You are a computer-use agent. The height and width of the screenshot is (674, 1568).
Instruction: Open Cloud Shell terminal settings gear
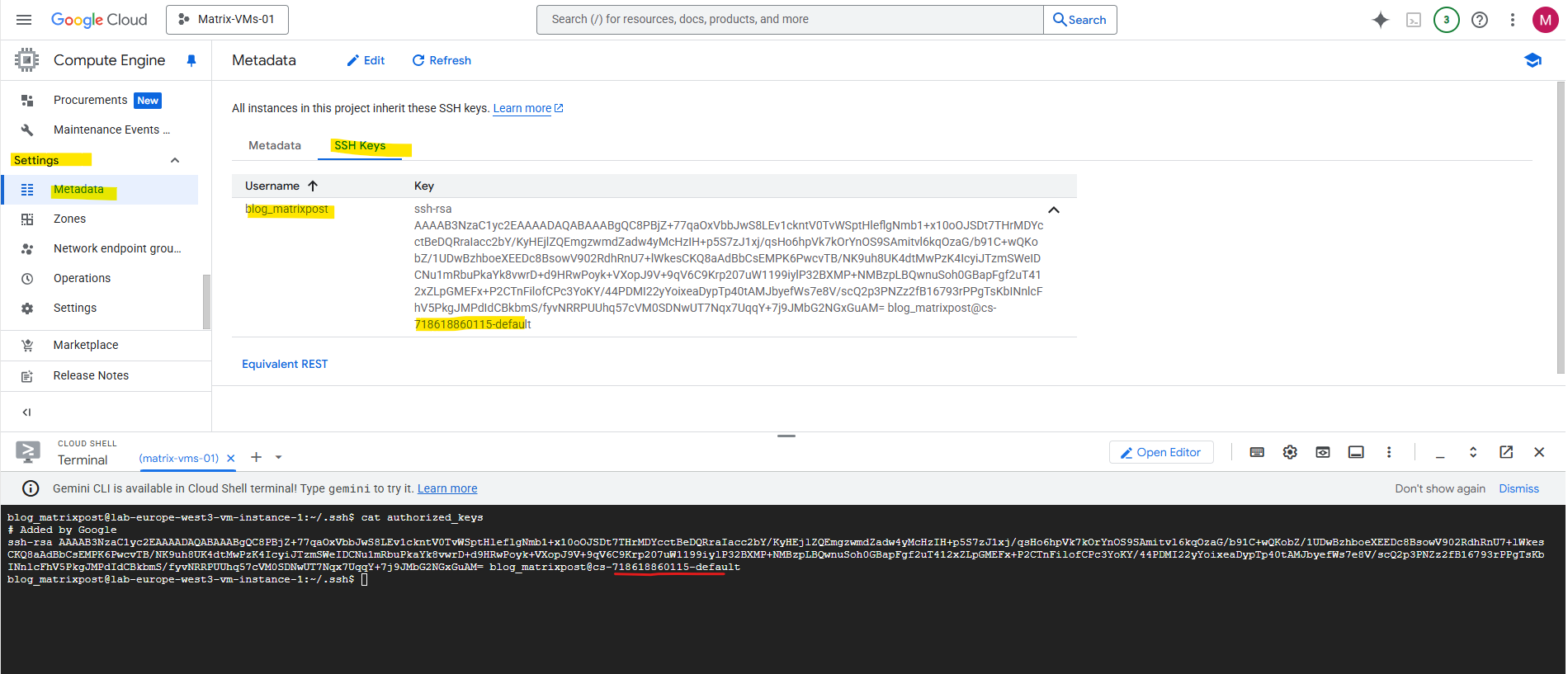(1290, 452)
